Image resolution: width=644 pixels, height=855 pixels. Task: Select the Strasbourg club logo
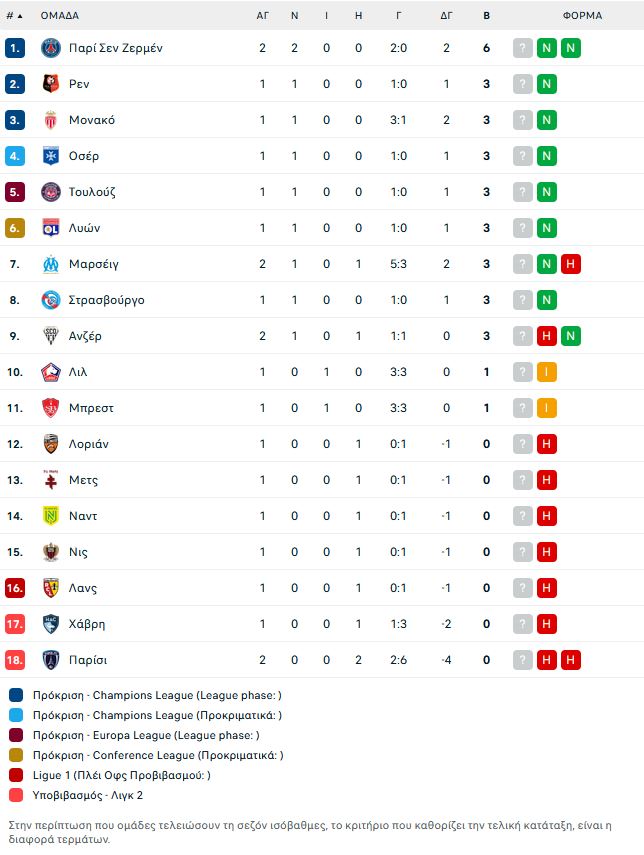point(51,300)
